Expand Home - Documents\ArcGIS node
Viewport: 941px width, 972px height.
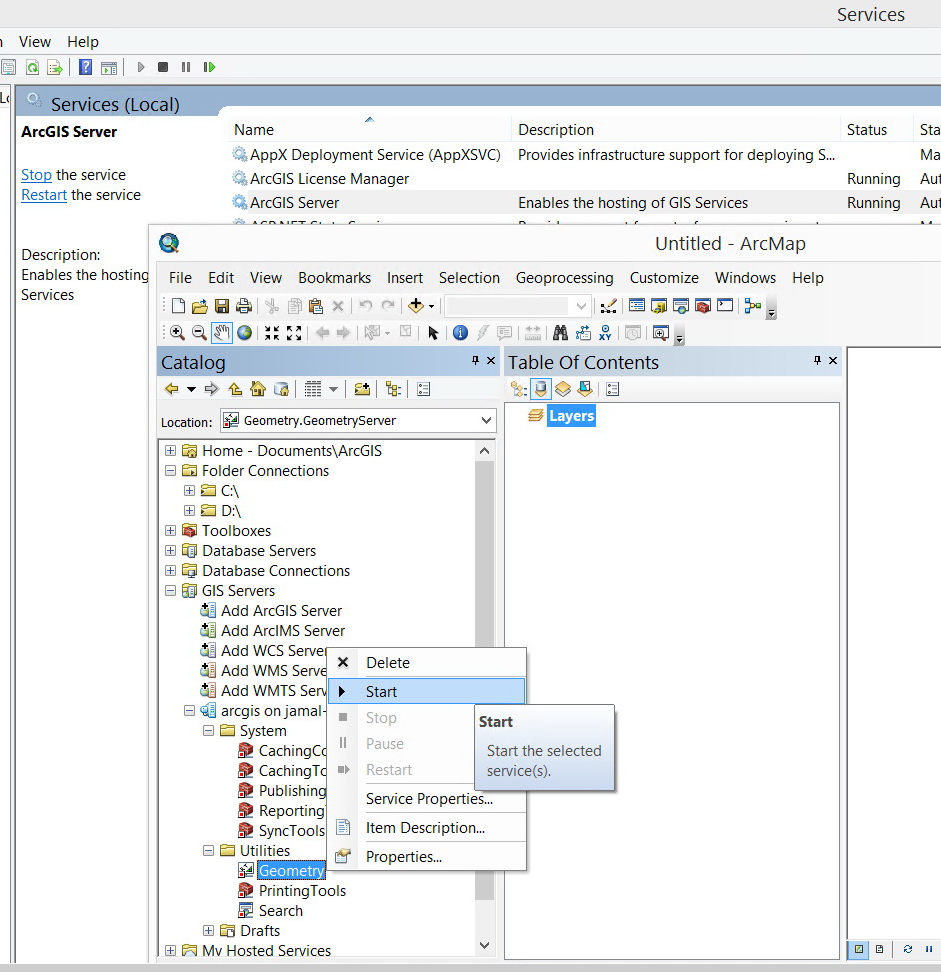pos(170,451)
